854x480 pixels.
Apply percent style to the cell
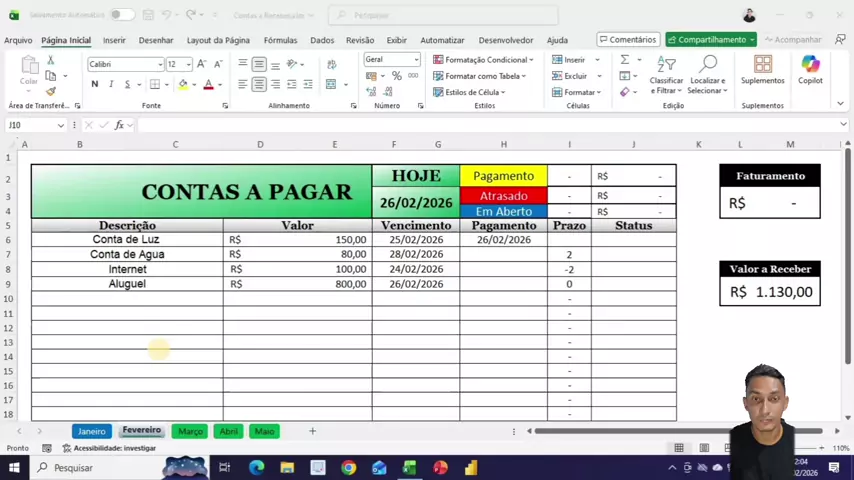point(397,76)
